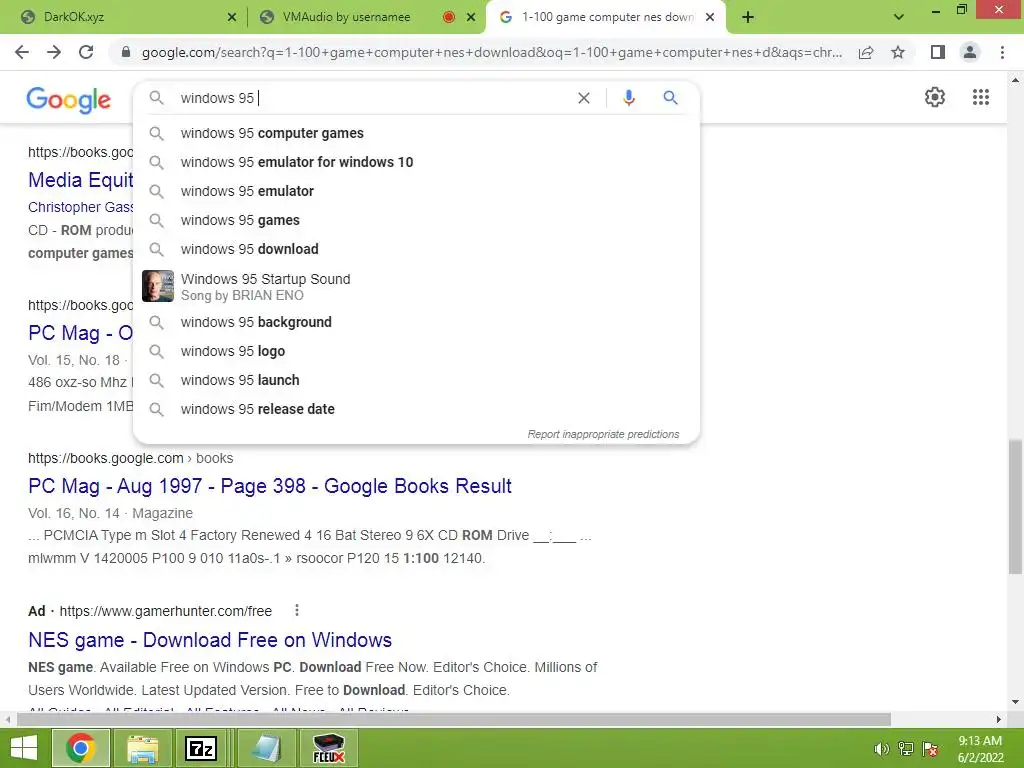Click in the Google search input field
The image size is (1024, 768).
pyautogui.click(x=372, y=98)
